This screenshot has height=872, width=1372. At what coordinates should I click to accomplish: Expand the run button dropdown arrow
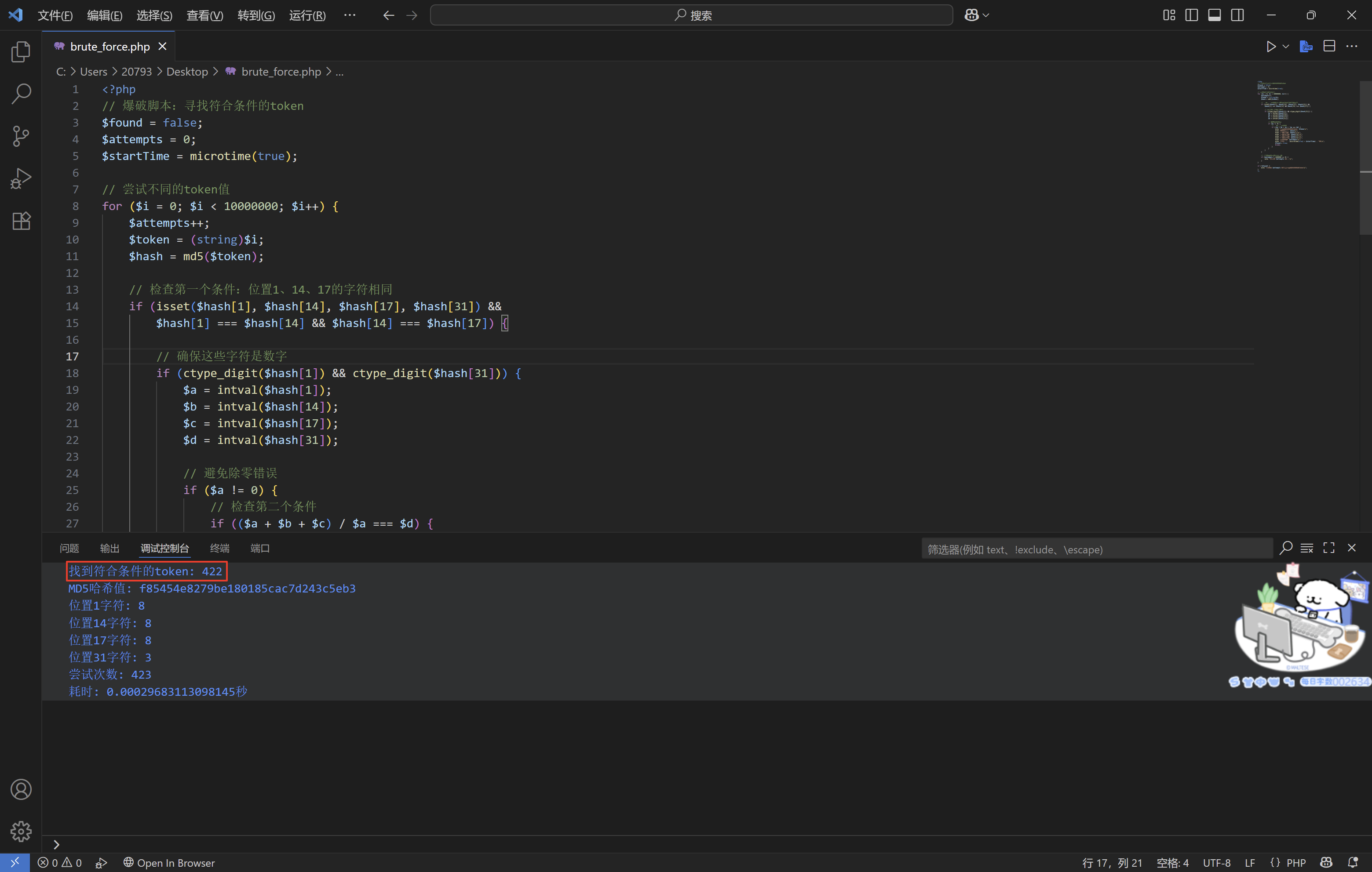pos(1285,47)
